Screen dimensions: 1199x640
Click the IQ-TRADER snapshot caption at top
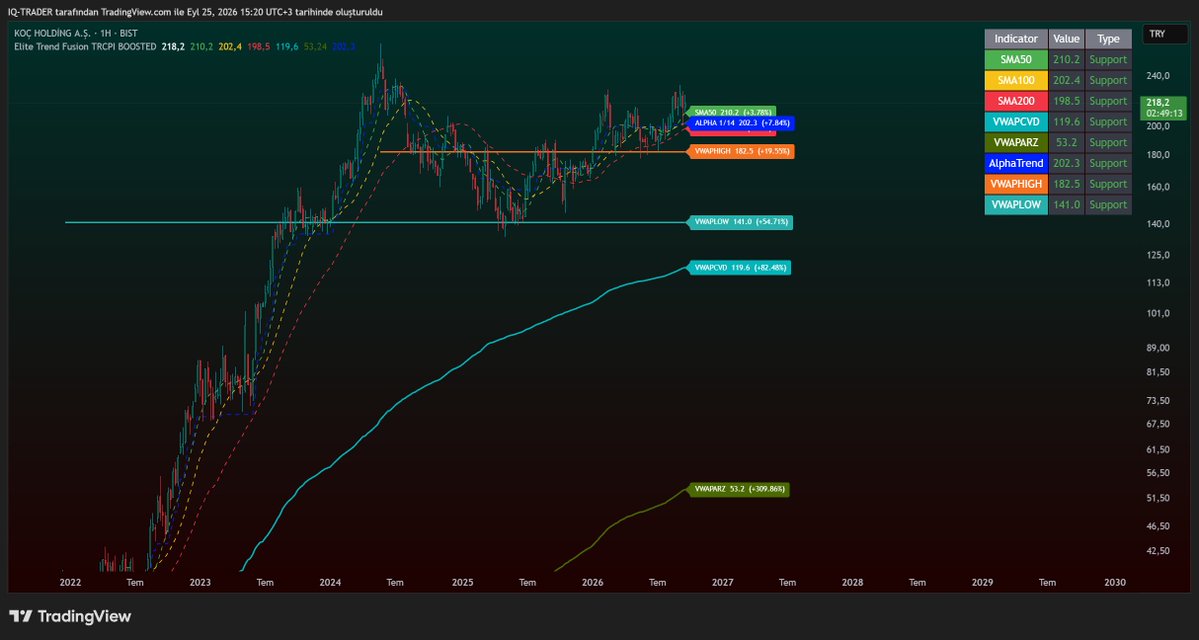[x=197, y=11]
